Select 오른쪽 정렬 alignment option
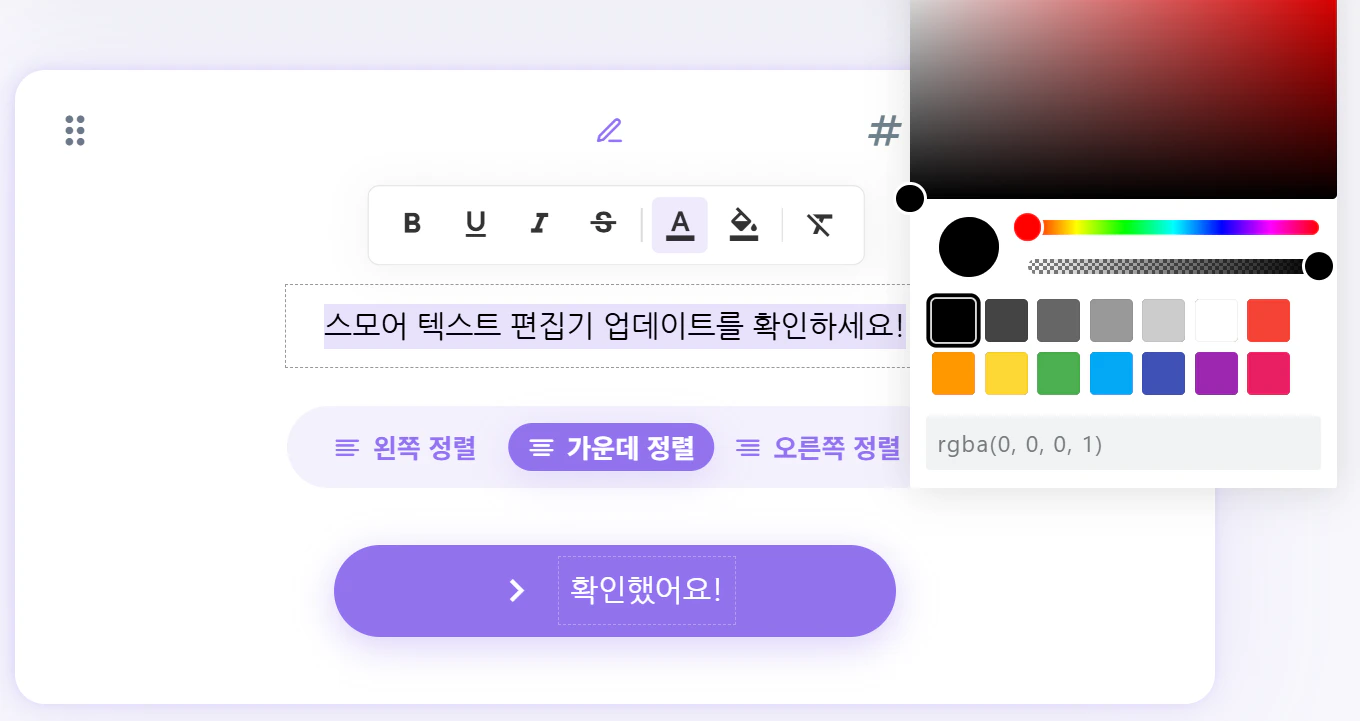 tap(818, 447)
